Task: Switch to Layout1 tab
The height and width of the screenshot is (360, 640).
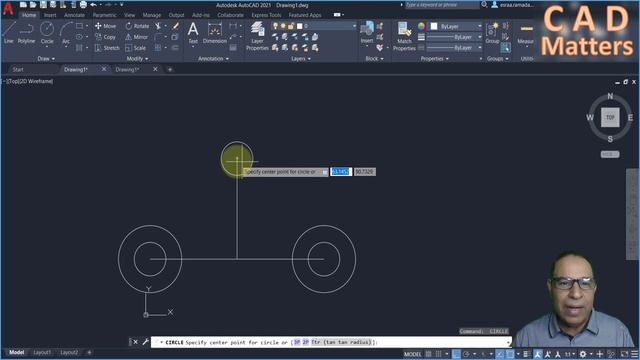Action: [42, 353]
